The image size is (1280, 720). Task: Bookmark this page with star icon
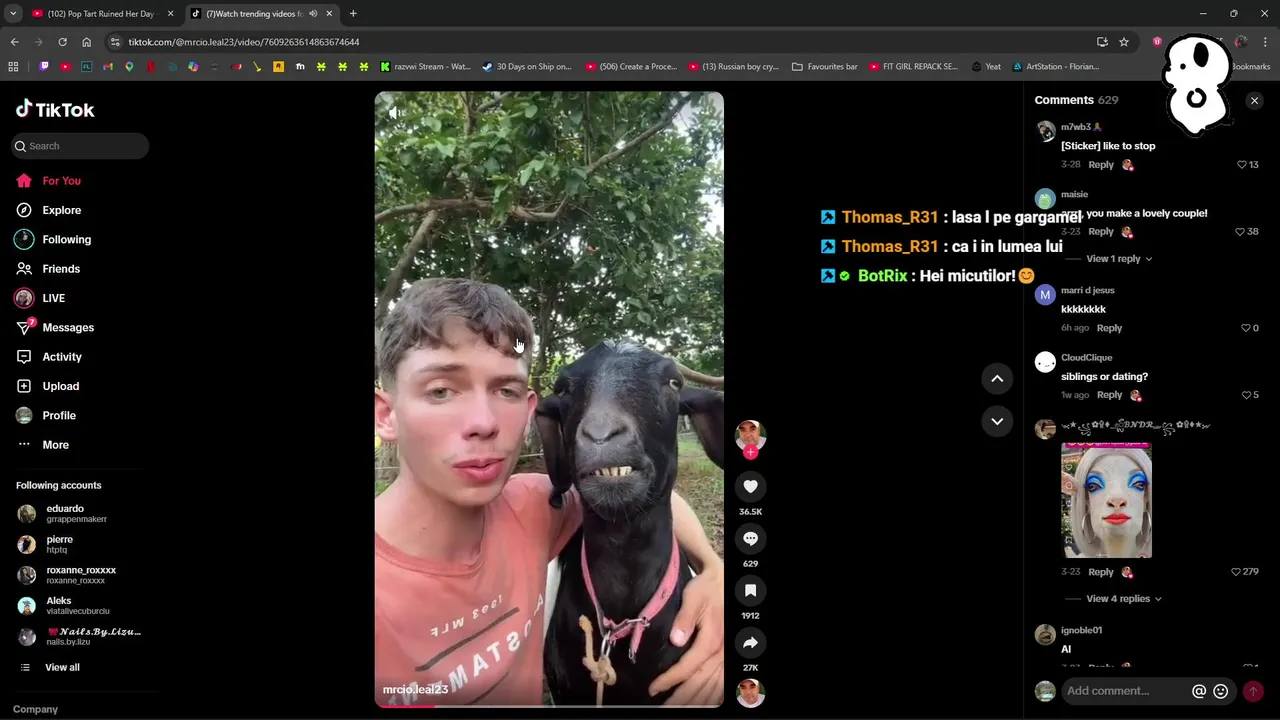pos(1124,42)
